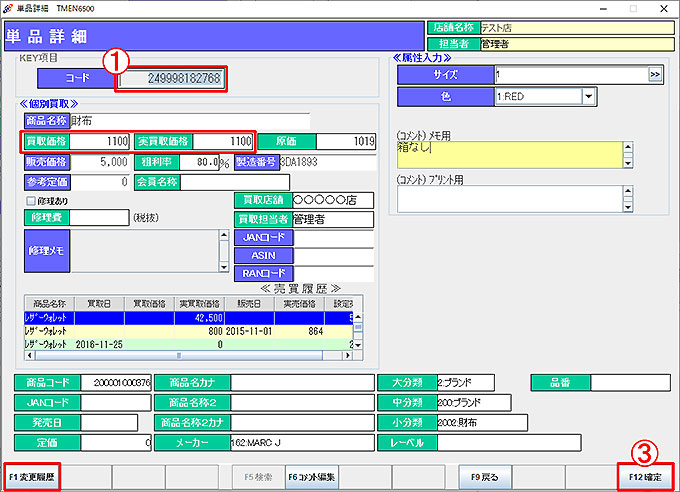
Task: Click the F1 変更履歴 button
Action: [x=30, y=477]
